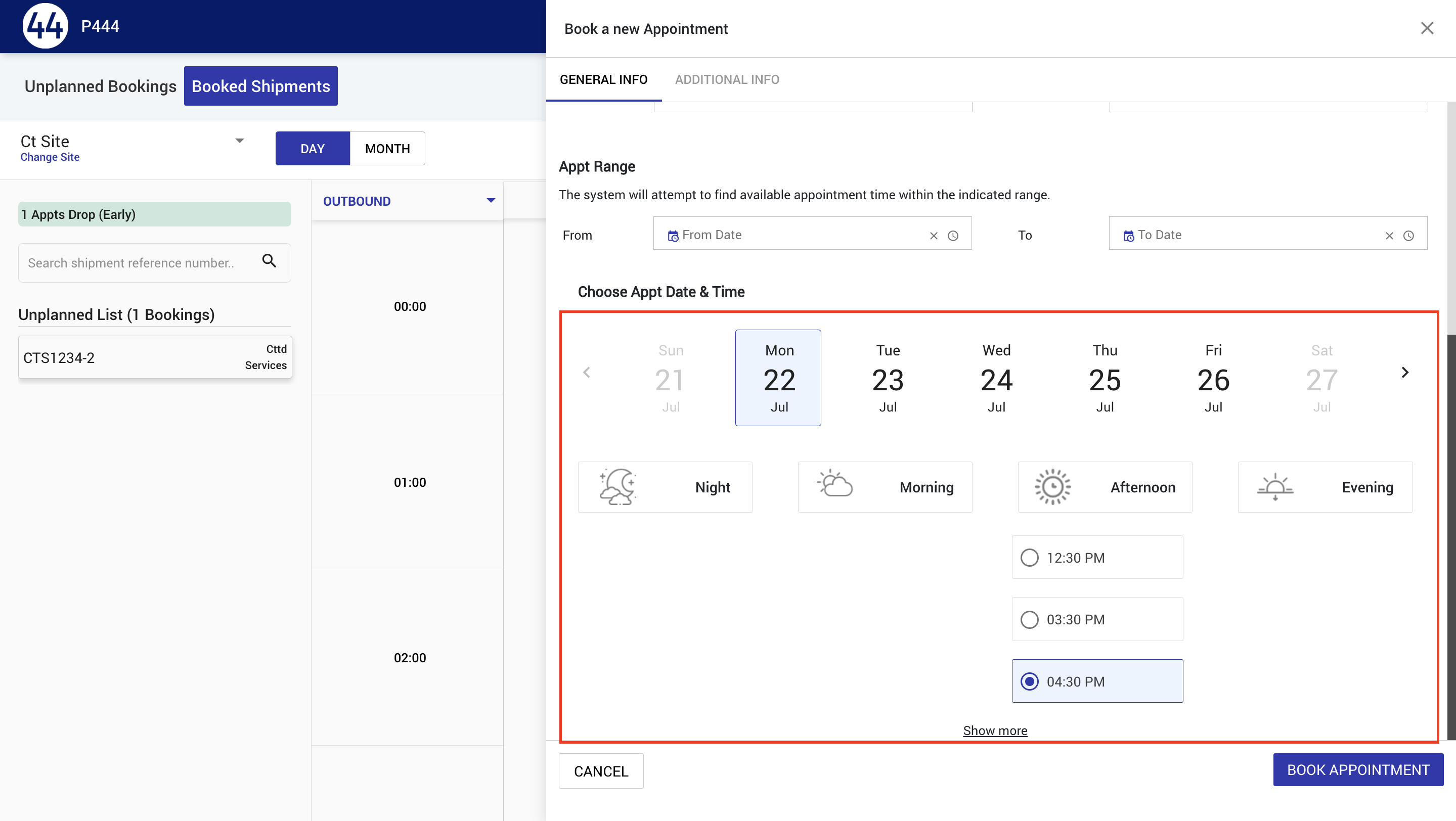Clear the To Date field

coord(1389,236)
